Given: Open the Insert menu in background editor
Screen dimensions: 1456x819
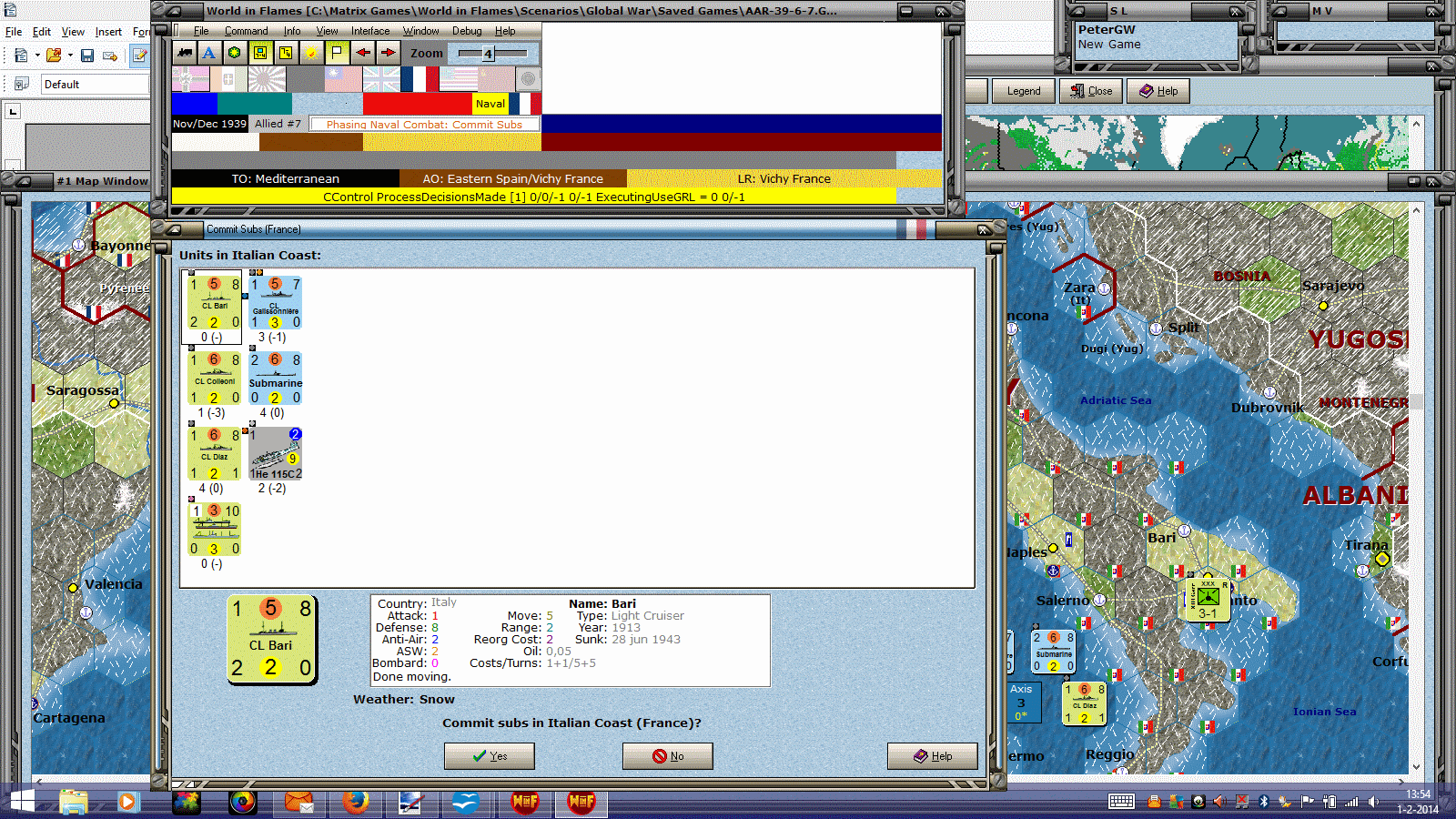Looking at the screenshot, I should [108, 32].
